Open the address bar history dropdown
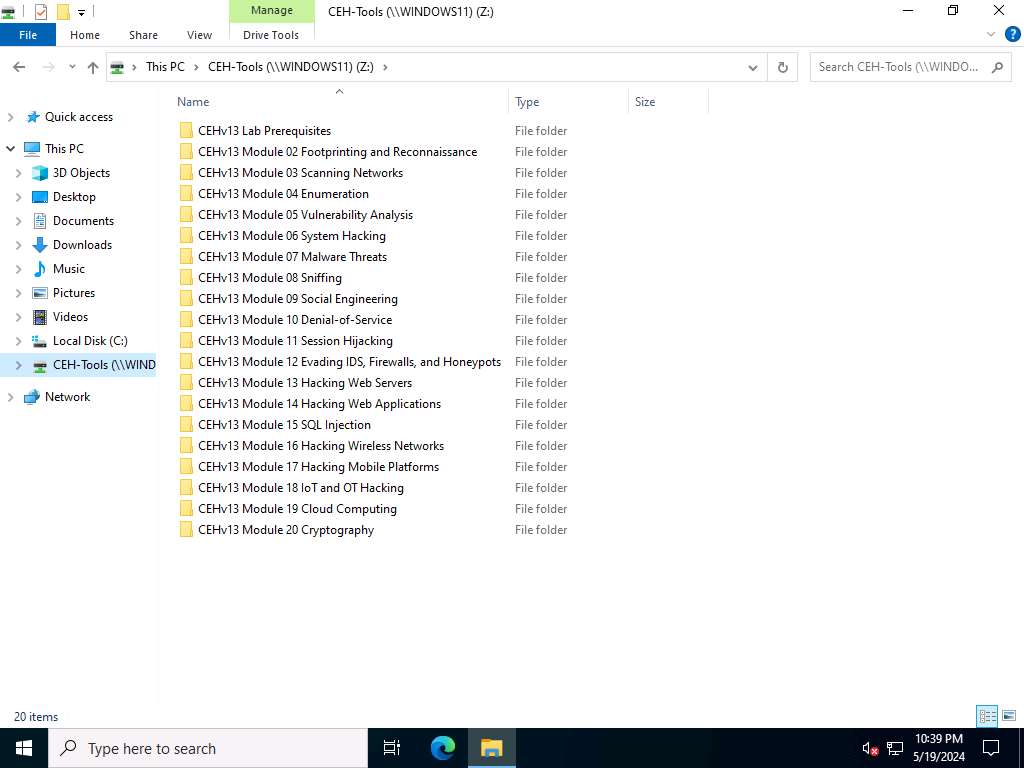The image size is (1024, 768). pos(753,67)
